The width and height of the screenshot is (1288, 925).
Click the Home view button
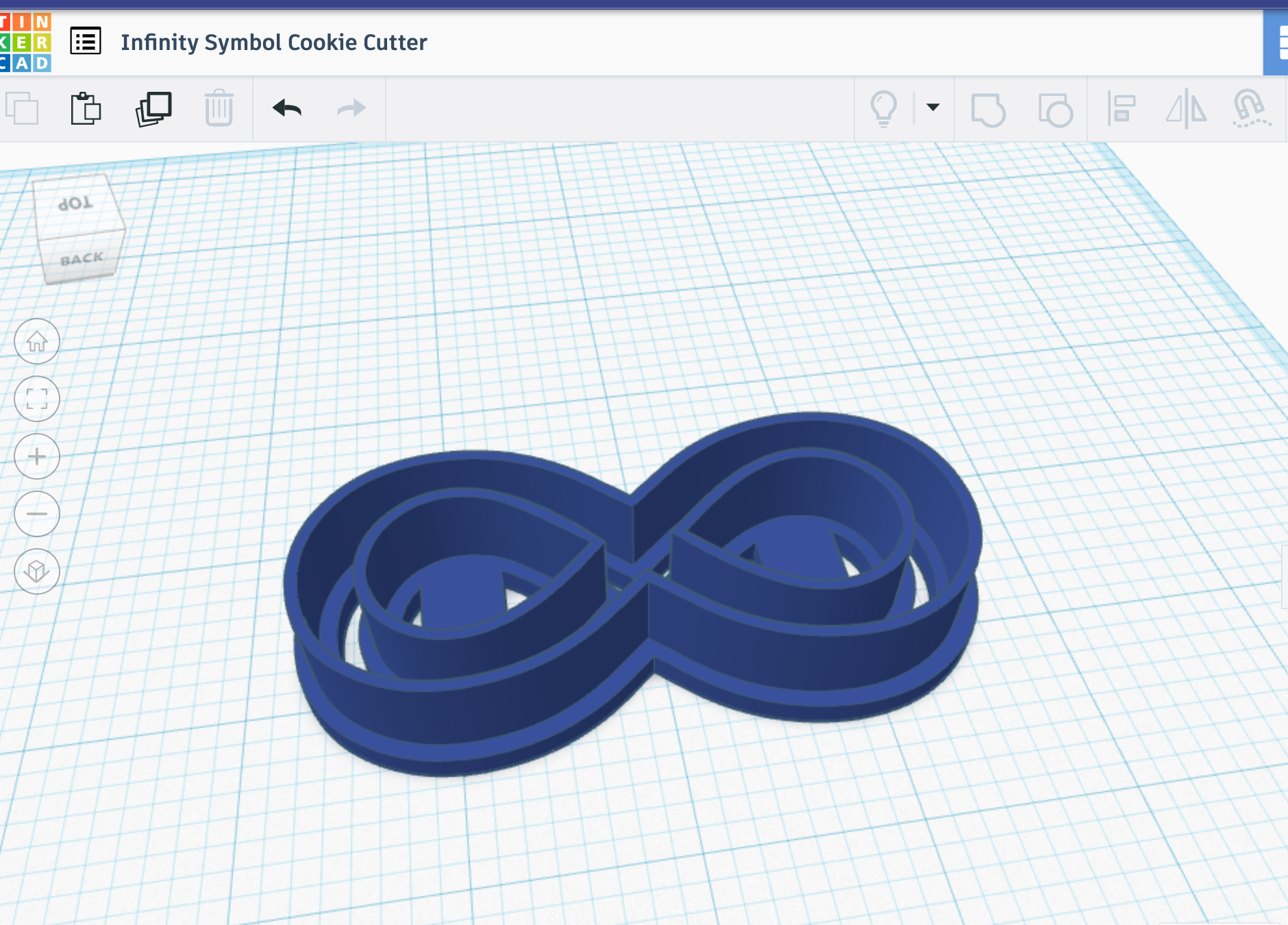click(x=37, y=341)
